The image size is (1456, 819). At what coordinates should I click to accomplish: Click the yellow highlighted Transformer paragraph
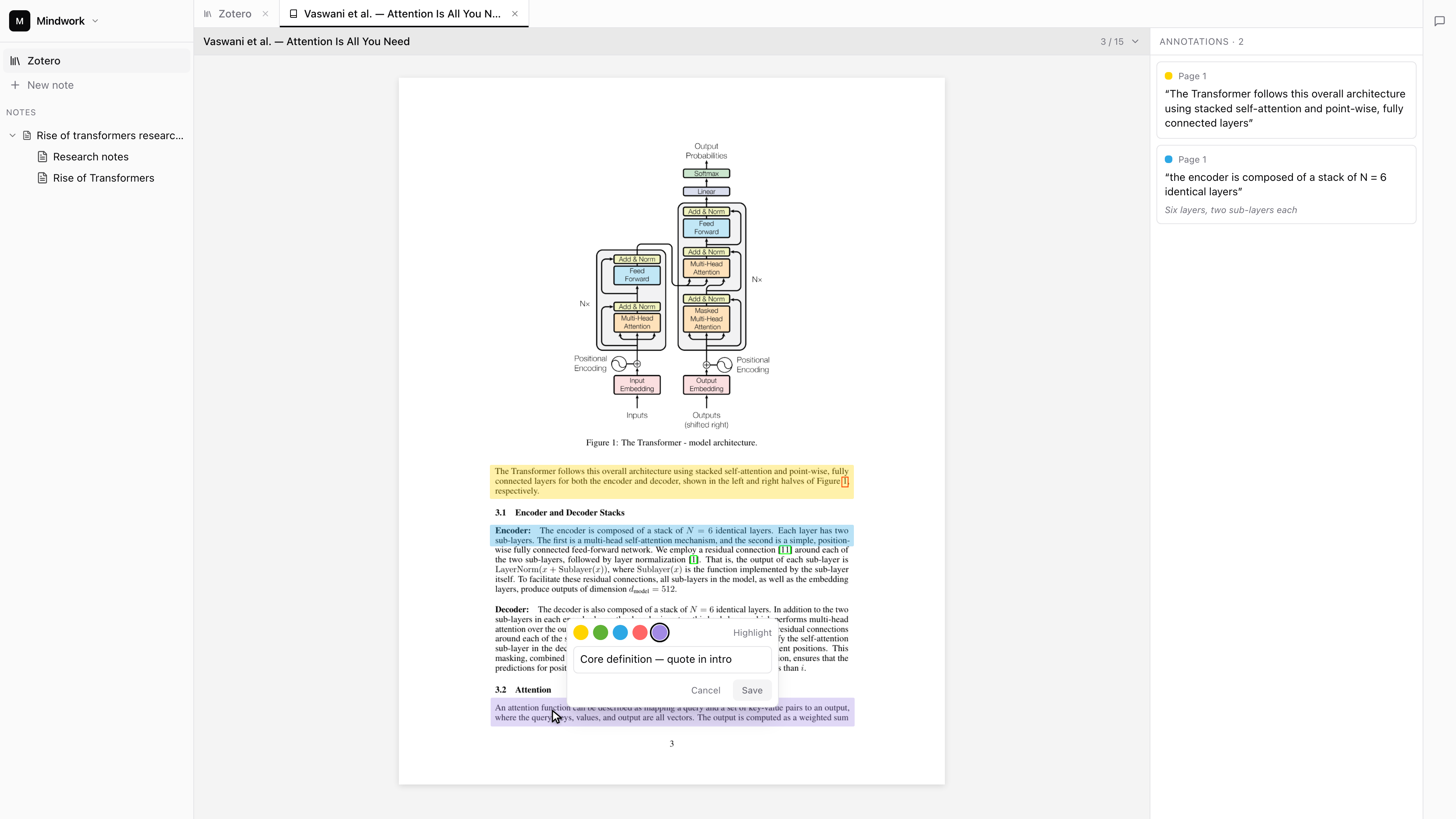click(x=672, y=482)
